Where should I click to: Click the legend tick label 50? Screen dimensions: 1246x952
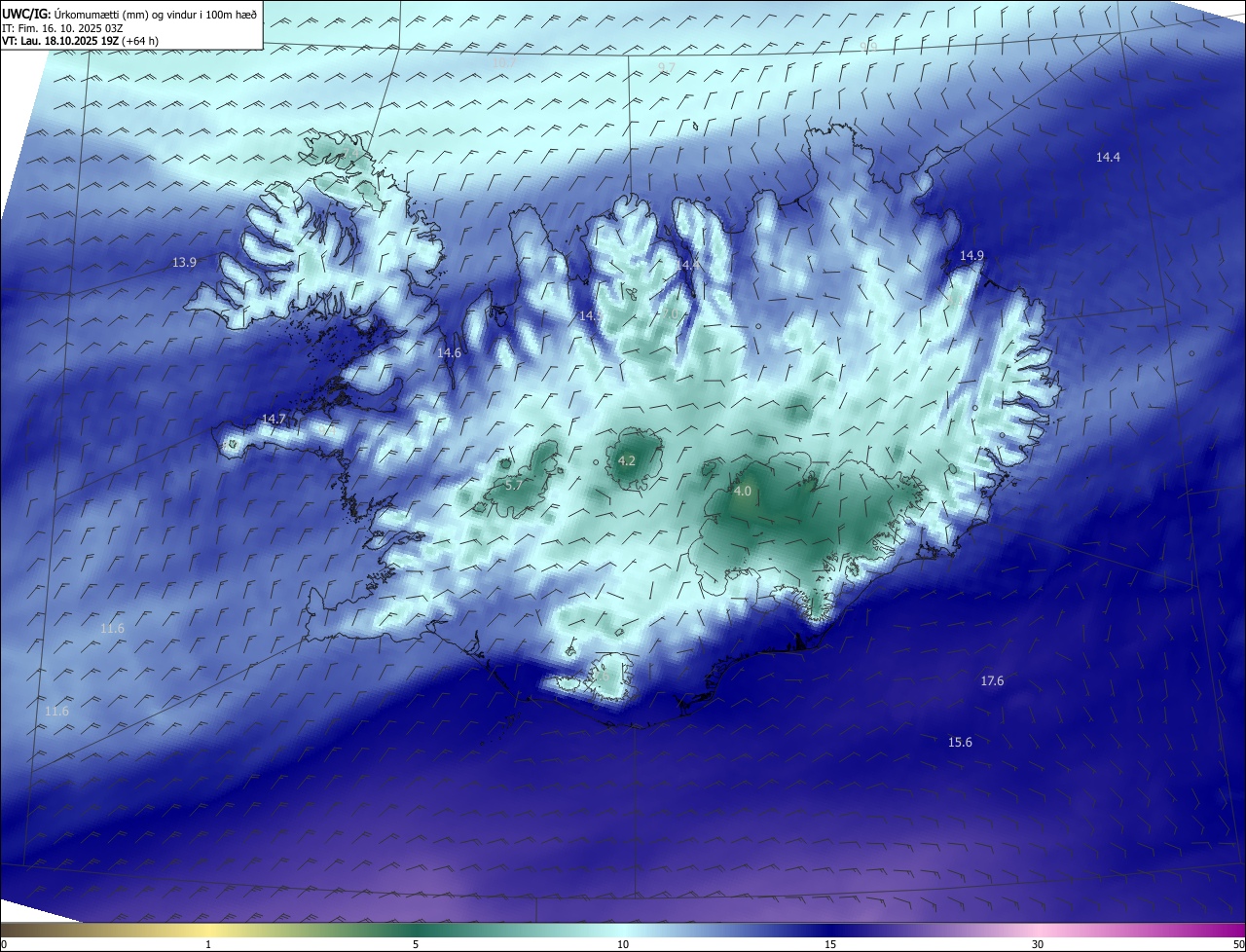click(1238, 945)
